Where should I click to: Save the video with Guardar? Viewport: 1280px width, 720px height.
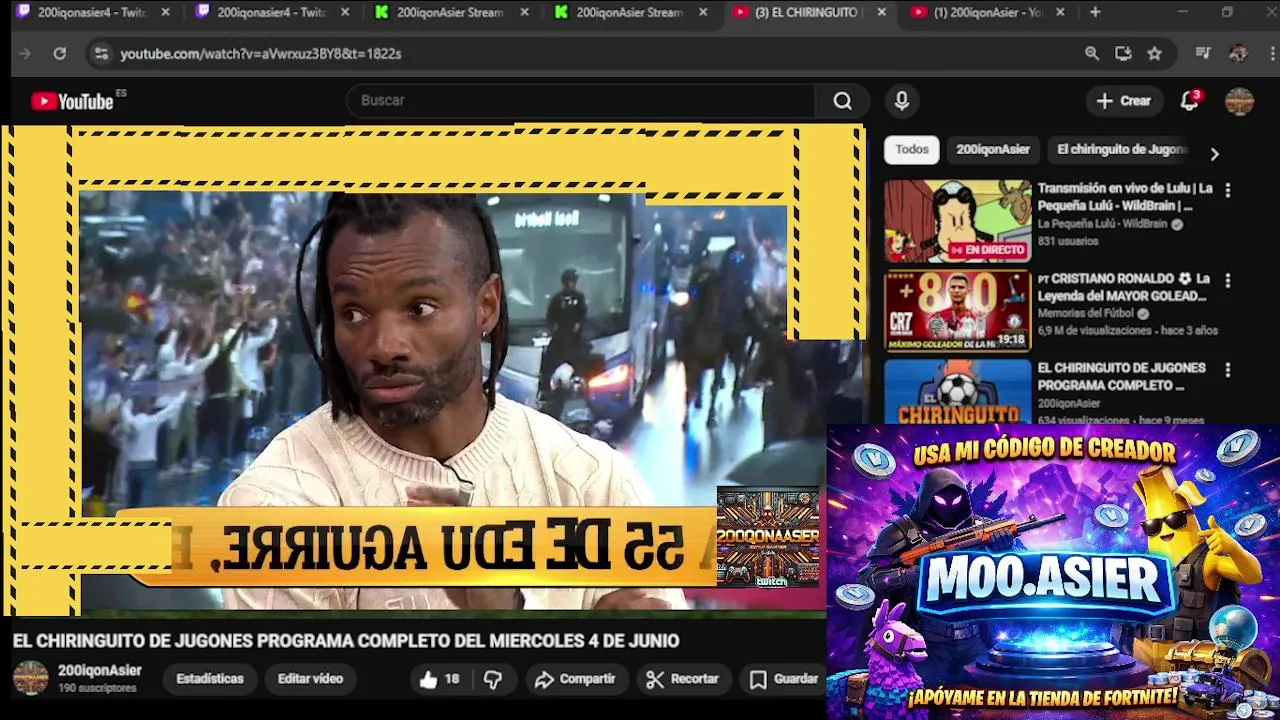coord(785,679)
